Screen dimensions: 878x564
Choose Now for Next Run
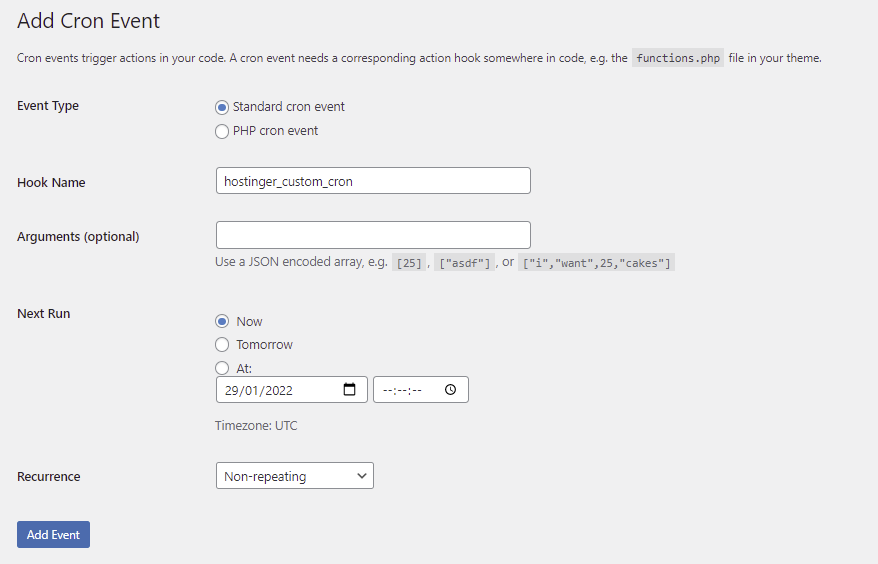point(222,321)
